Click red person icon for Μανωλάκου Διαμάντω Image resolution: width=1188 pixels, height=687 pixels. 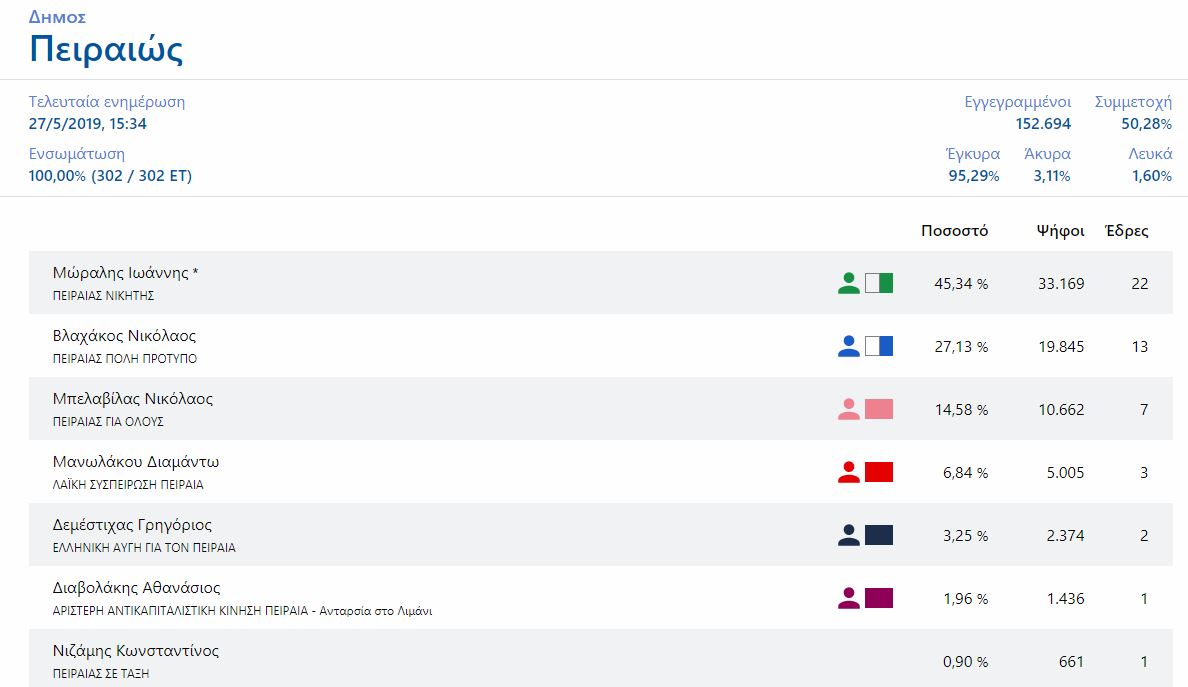[849, 472]
